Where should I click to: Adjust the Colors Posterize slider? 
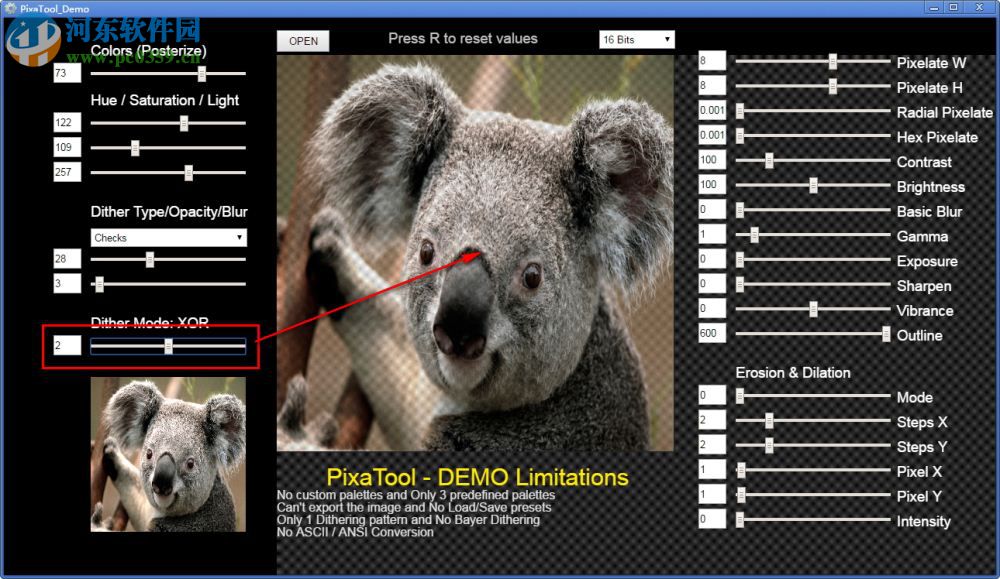coord(202,73)
